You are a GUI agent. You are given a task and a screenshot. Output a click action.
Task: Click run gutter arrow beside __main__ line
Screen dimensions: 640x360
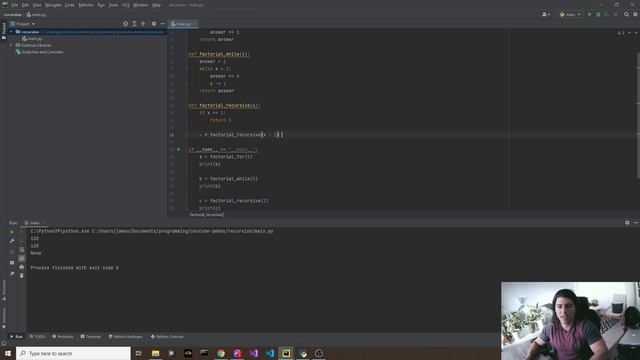pos(178,149)
